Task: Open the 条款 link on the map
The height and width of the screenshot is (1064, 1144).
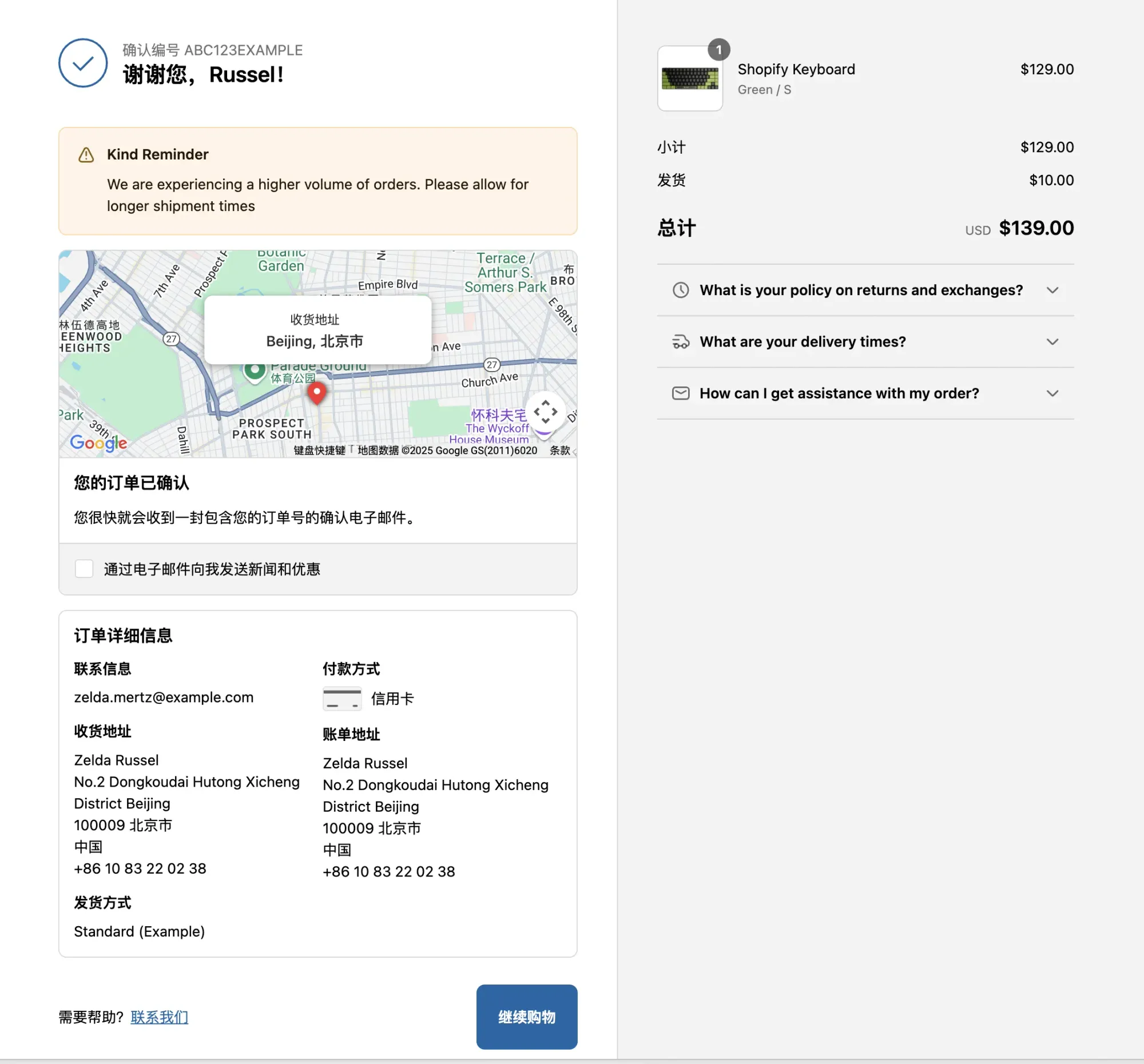Action: pyautogui.click(x=561, y=451)
